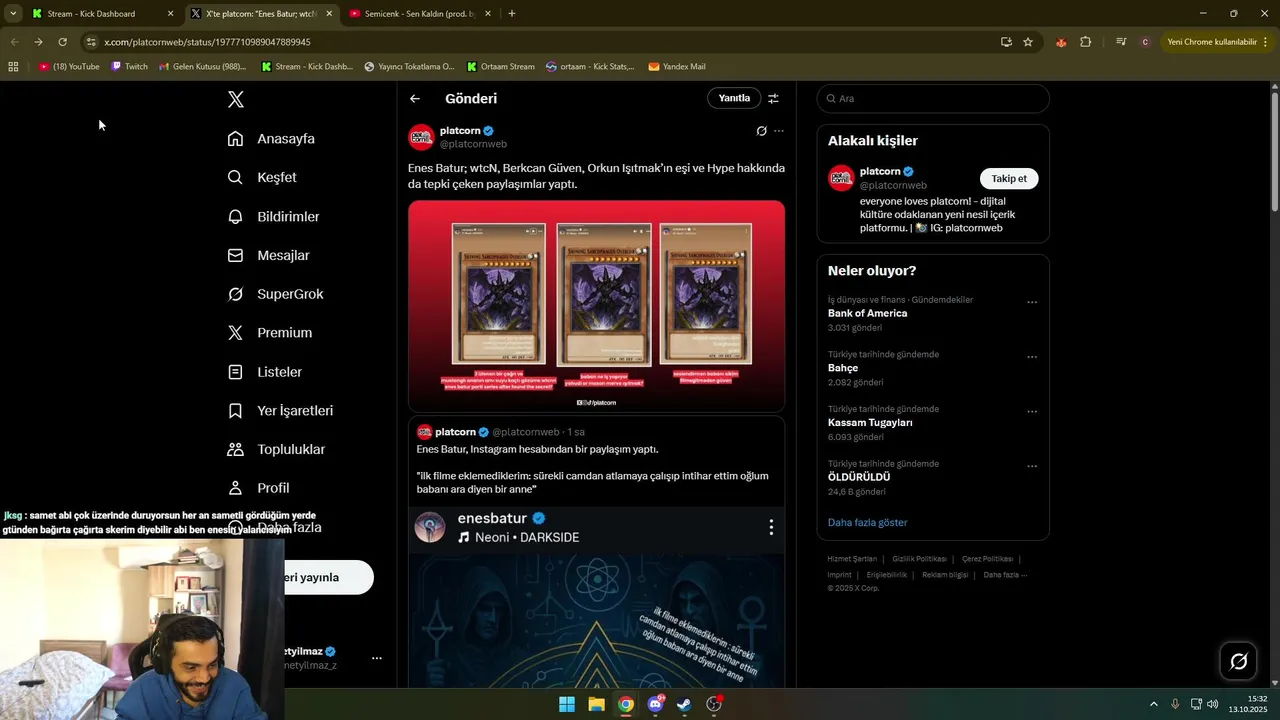Reload the page
The width and height of the screenshot is (1280, 720).
pyautogui.click(x=62, y=42)
